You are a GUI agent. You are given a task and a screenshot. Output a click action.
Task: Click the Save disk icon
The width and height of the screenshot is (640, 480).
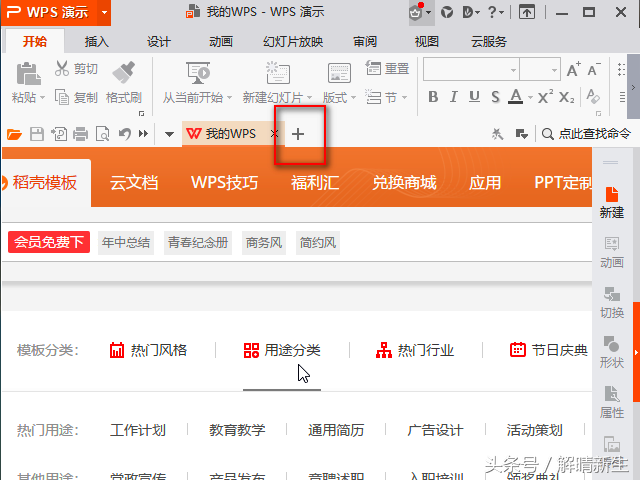(x=37, y=134)
